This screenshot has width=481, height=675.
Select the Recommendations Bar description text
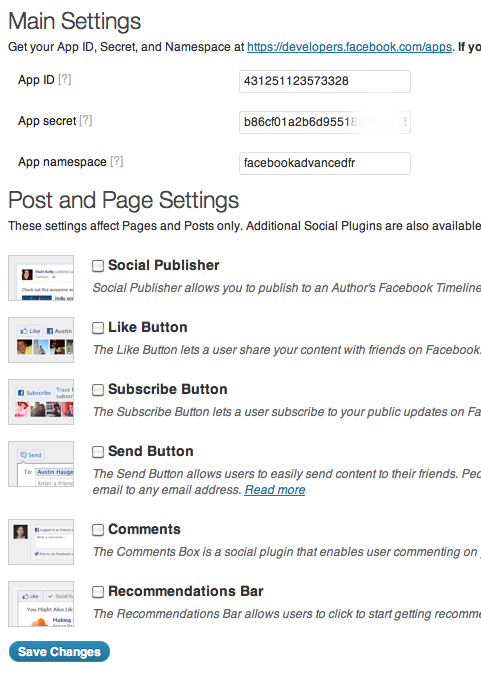coord(287,614)
